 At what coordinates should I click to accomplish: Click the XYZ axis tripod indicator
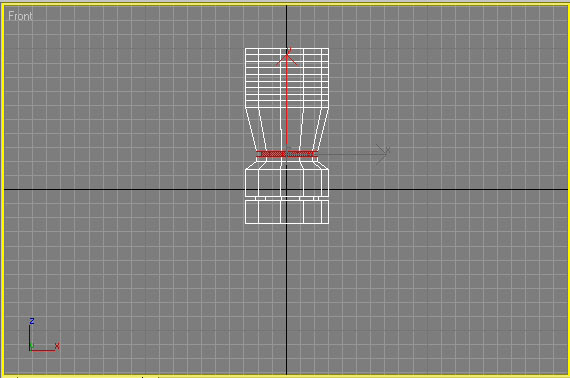click(44, 335)
